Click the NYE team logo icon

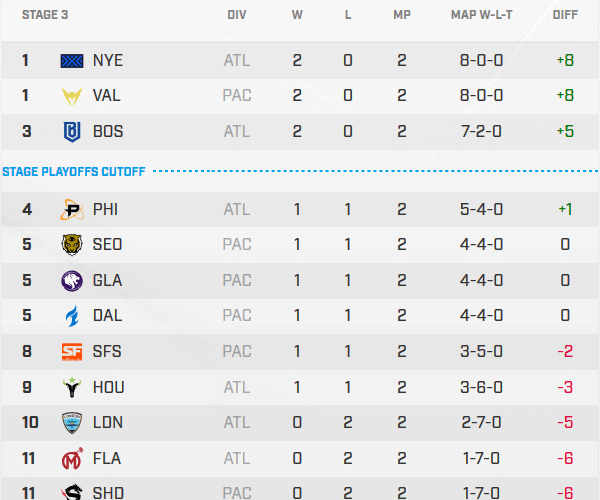point(72,61)
